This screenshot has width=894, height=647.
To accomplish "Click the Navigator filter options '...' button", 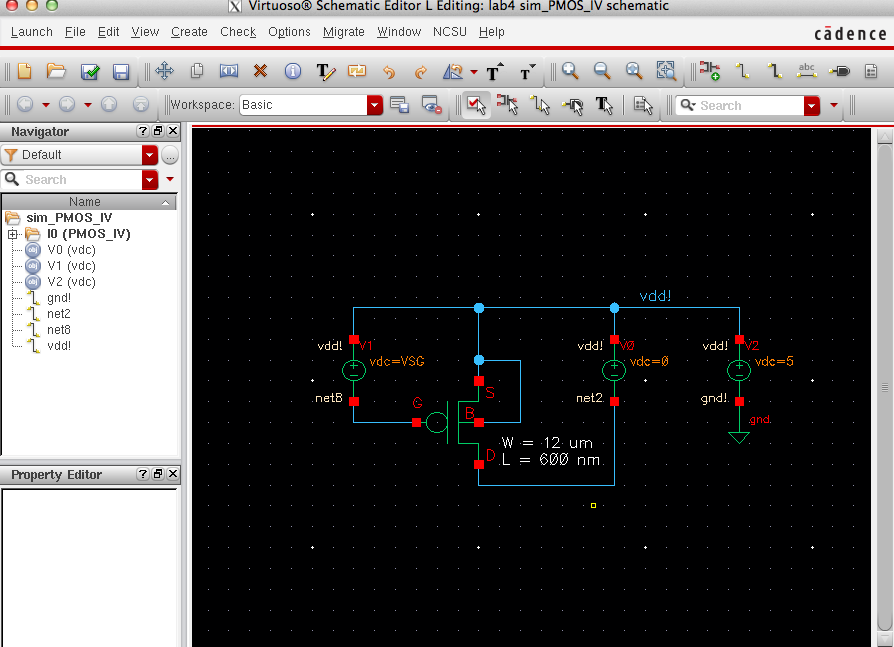I will [170, 155].
